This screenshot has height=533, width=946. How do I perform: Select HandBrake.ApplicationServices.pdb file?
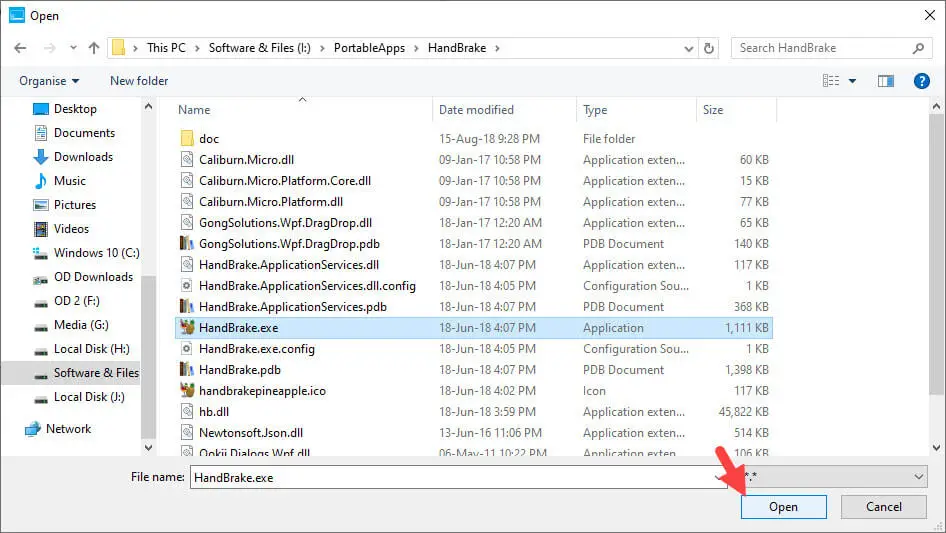tap(293, 307)
